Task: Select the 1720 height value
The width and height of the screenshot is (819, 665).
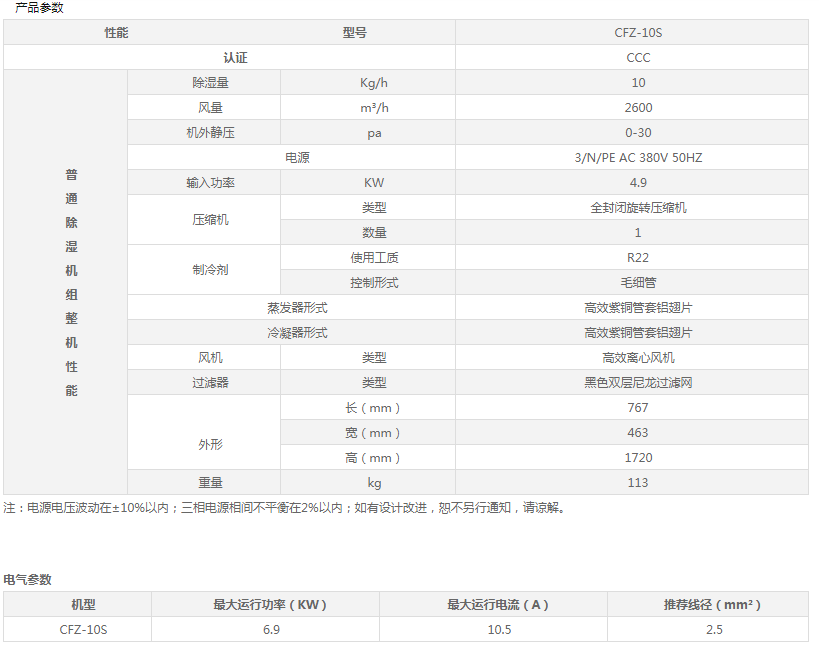Action: (x=638, y=458)
